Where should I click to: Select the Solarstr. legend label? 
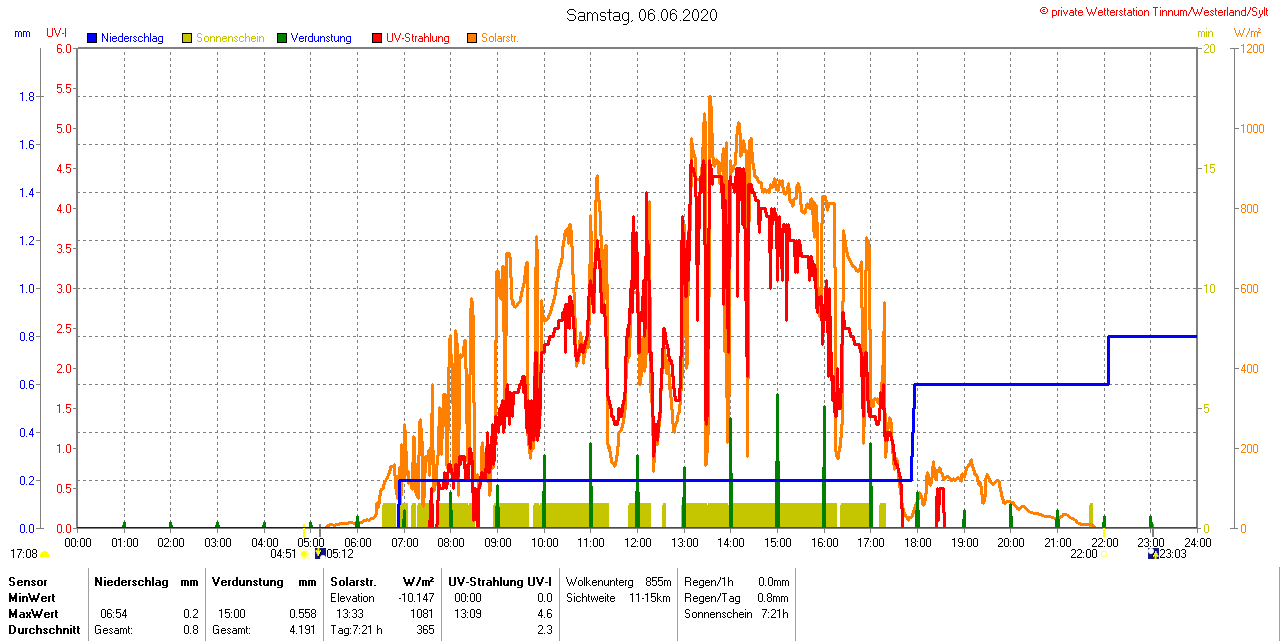(499, 38)
